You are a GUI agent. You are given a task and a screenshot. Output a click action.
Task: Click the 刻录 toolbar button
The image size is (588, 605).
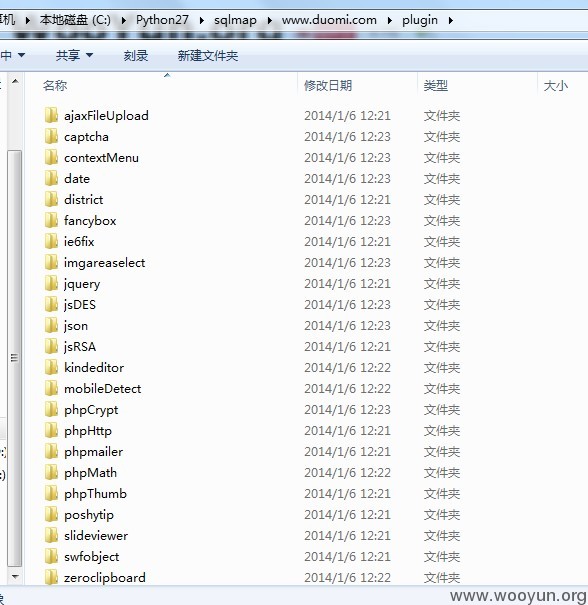(136, 56)
